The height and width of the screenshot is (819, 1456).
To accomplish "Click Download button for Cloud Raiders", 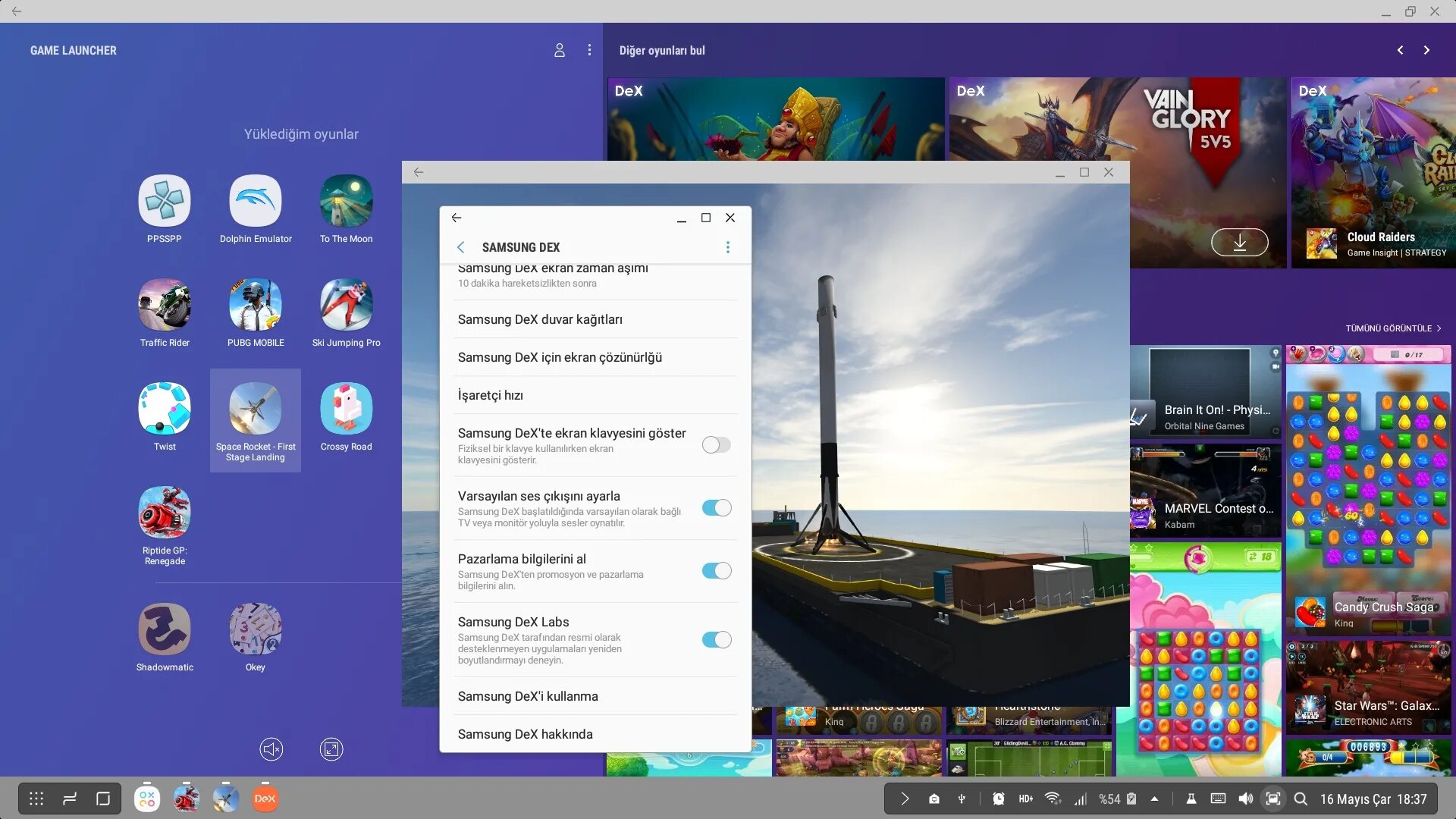I will coord(1238,243).
